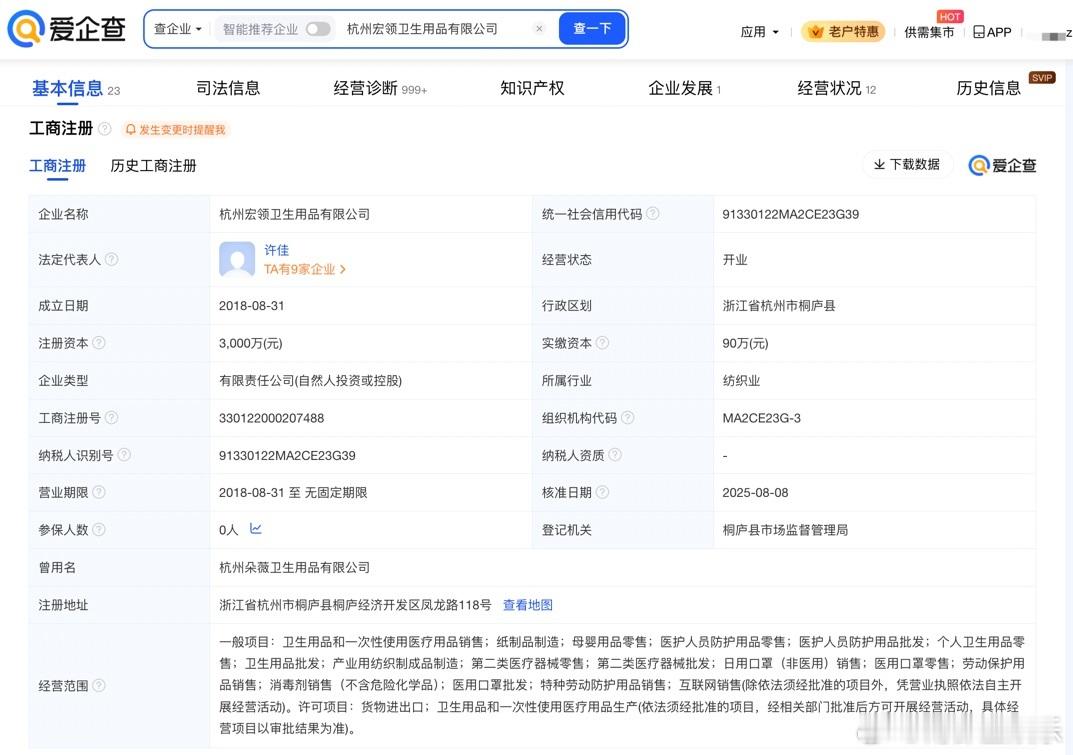Switch to the 司法信息 tab

228,88
